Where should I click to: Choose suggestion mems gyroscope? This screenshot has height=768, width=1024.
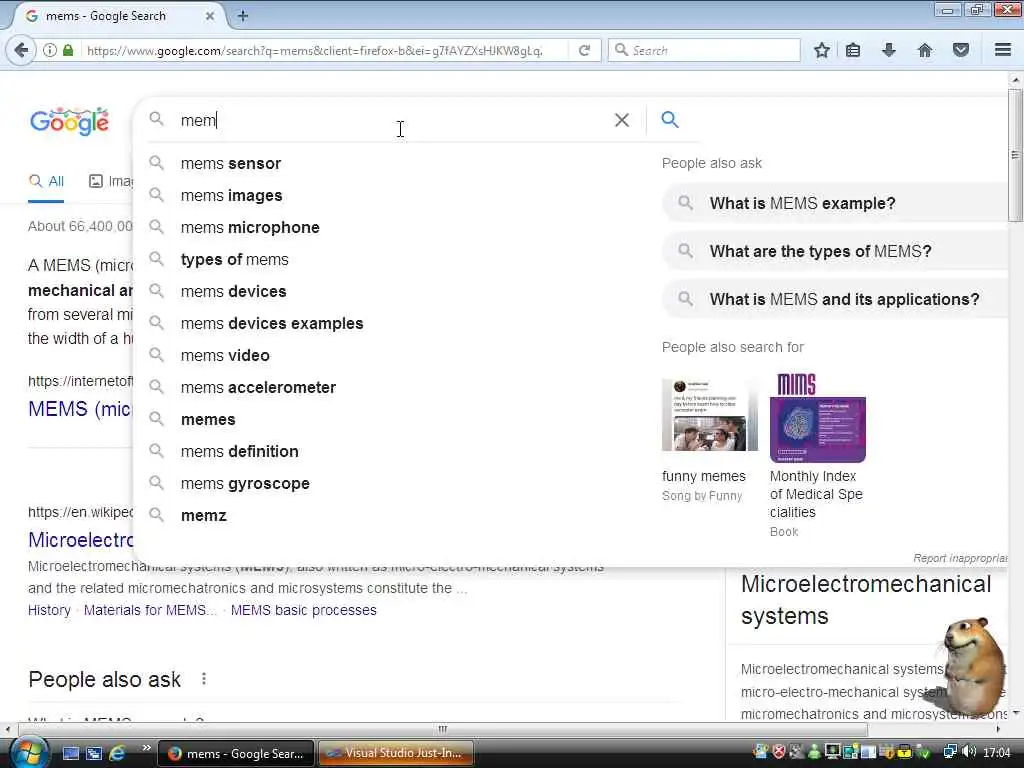coord(245,483)
